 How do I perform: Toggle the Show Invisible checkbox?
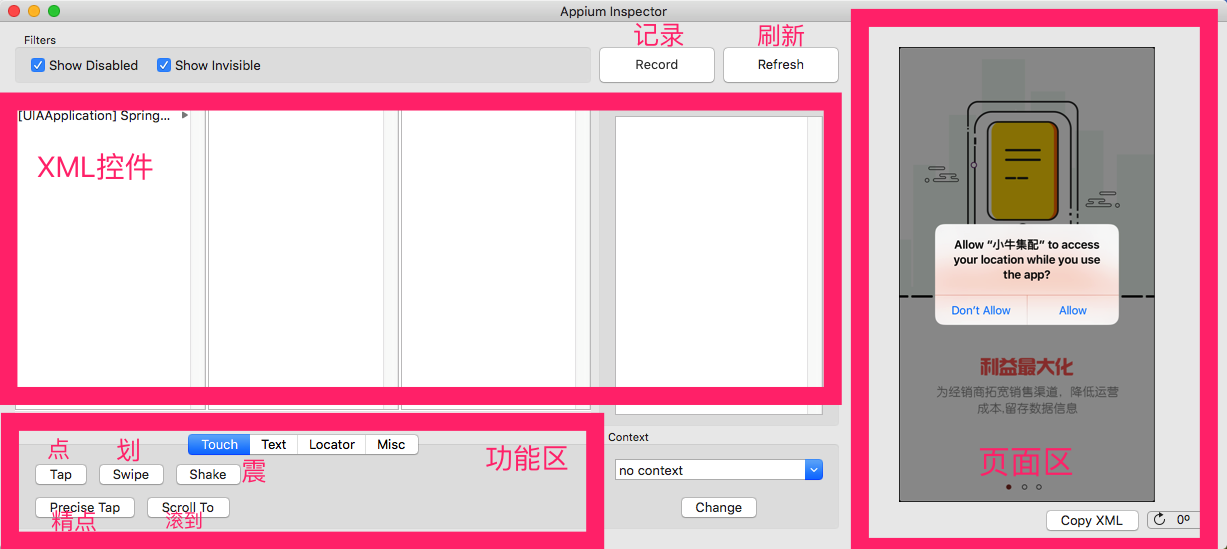[x=164, y=65]
